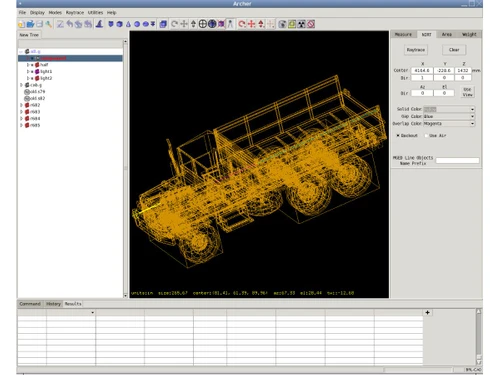Expand the light1 tree node
The image size is (500, 375).
pos(28,72)
